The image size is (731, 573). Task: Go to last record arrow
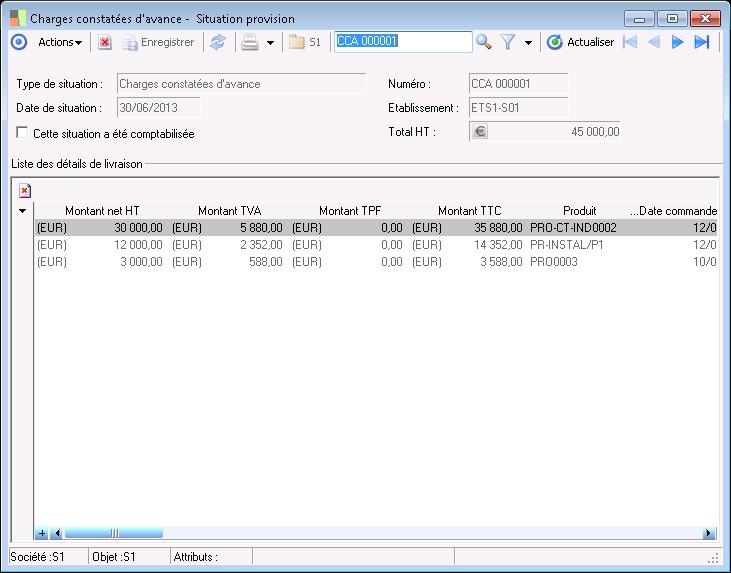click(x=702, y=42)
